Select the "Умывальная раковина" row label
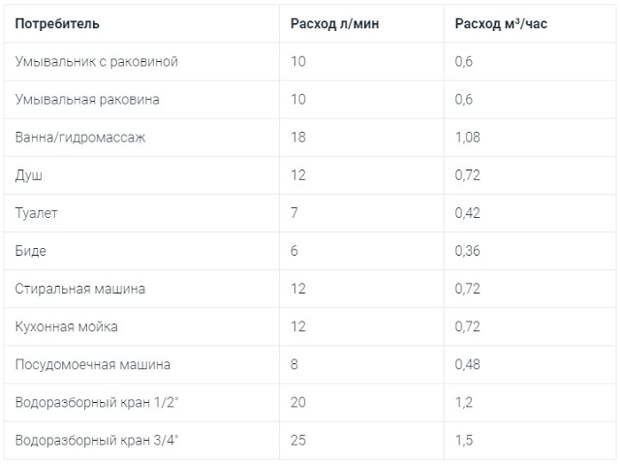The image size is (620, 464). [x=88, y=100]
